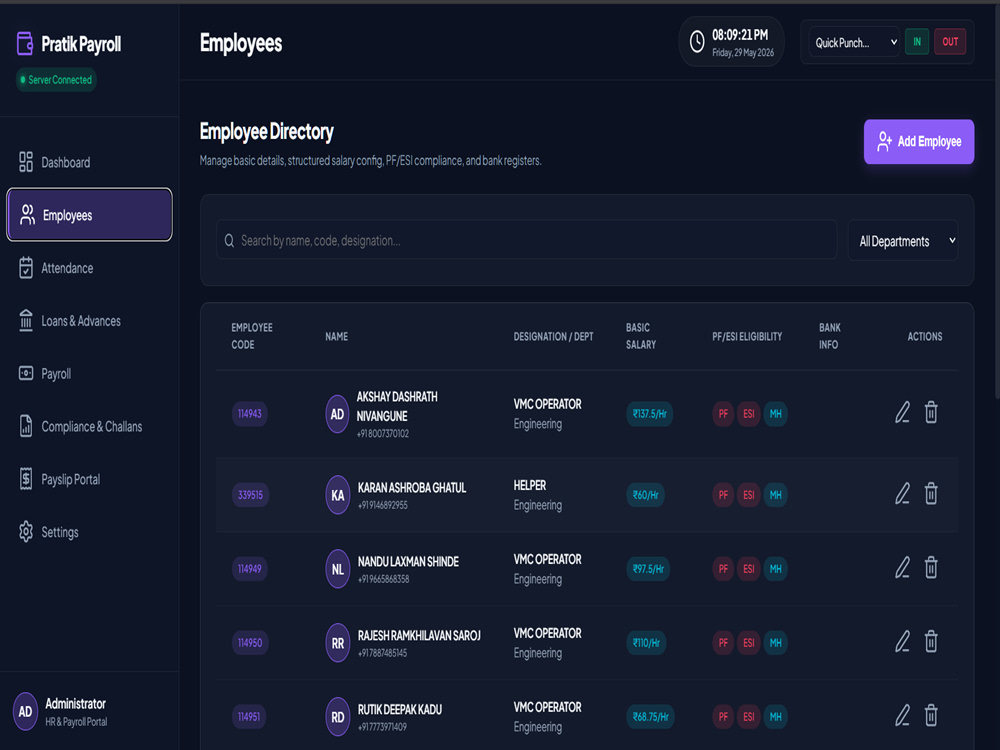Click the RD avatar of Rutik Deepak Kadu
Image resolution: width=1000 pixels, height=750 pixels.
[x=337, y=717]
